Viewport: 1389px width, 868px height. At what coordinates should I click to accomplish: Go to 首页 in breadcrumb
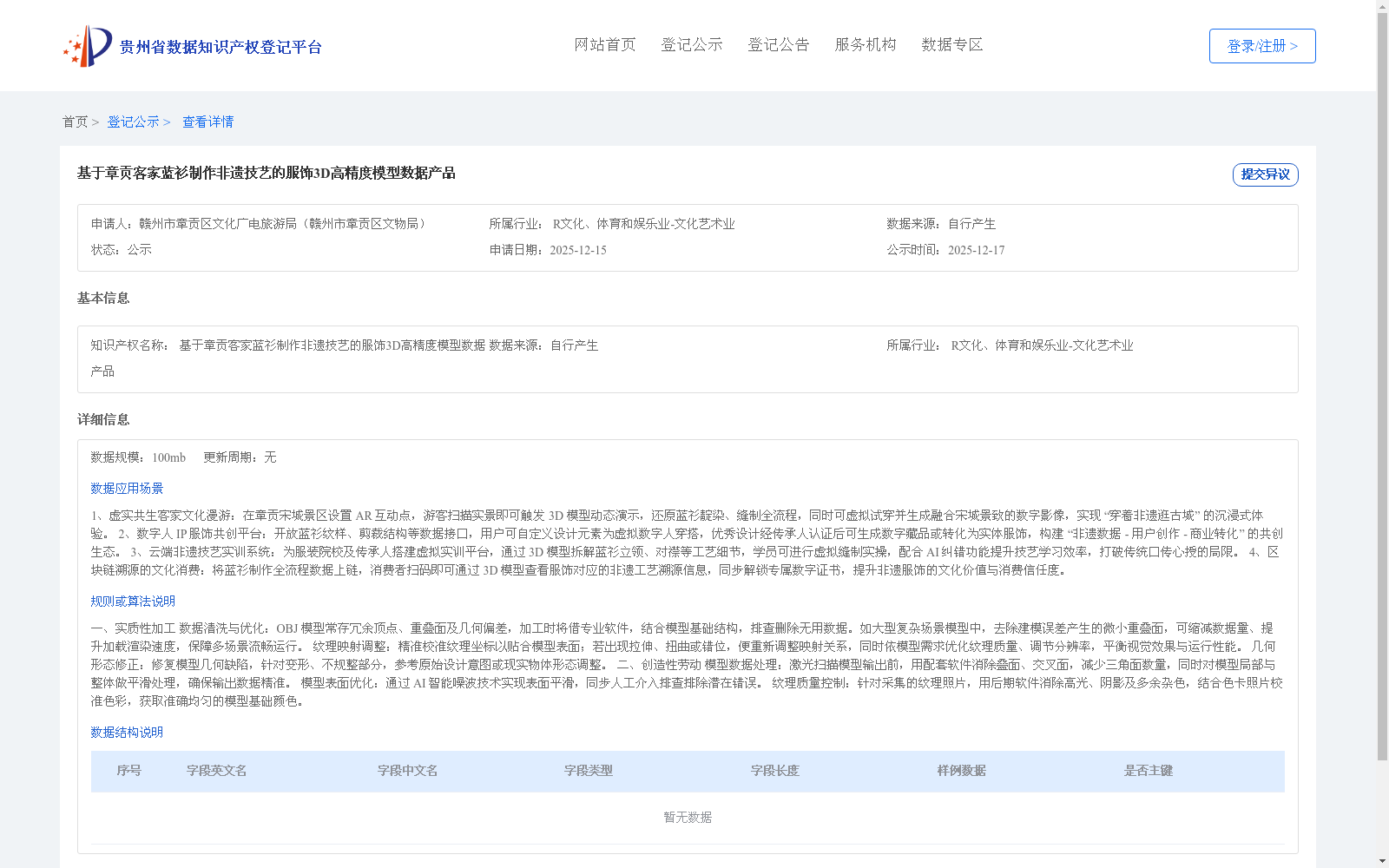coord(75,122)
